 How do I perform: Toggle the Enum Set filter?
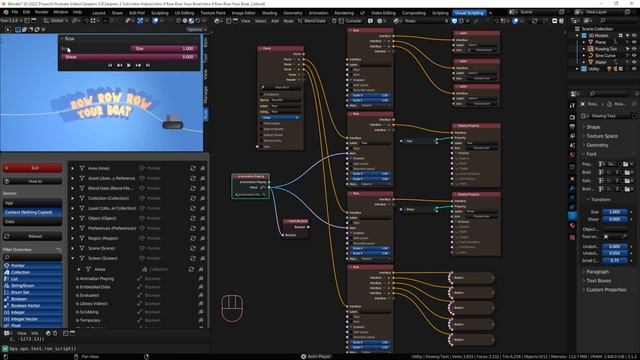(x=33, y=292)
